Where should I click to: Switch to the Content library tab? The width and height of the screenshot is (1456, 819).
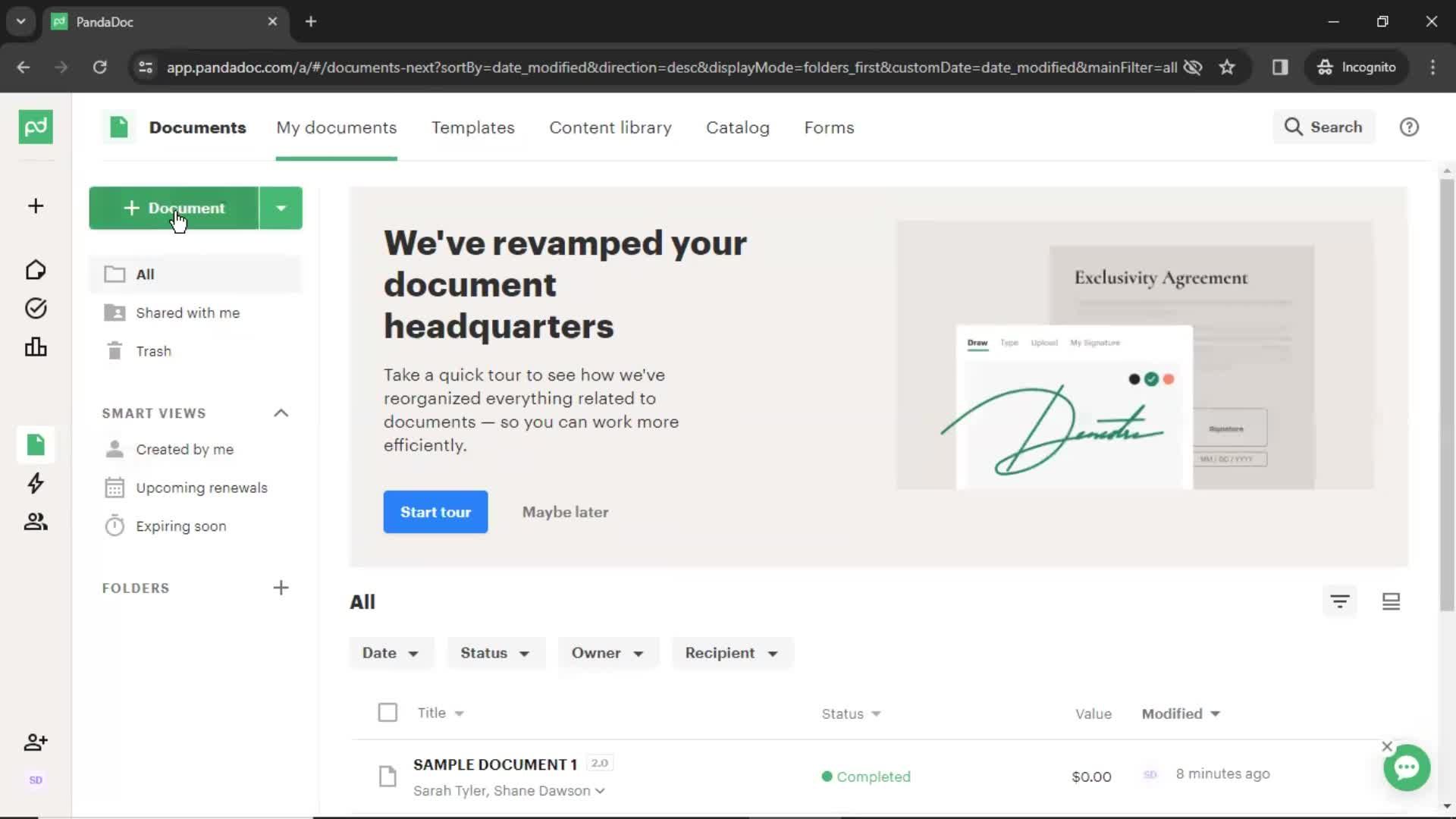pos(611,127)
